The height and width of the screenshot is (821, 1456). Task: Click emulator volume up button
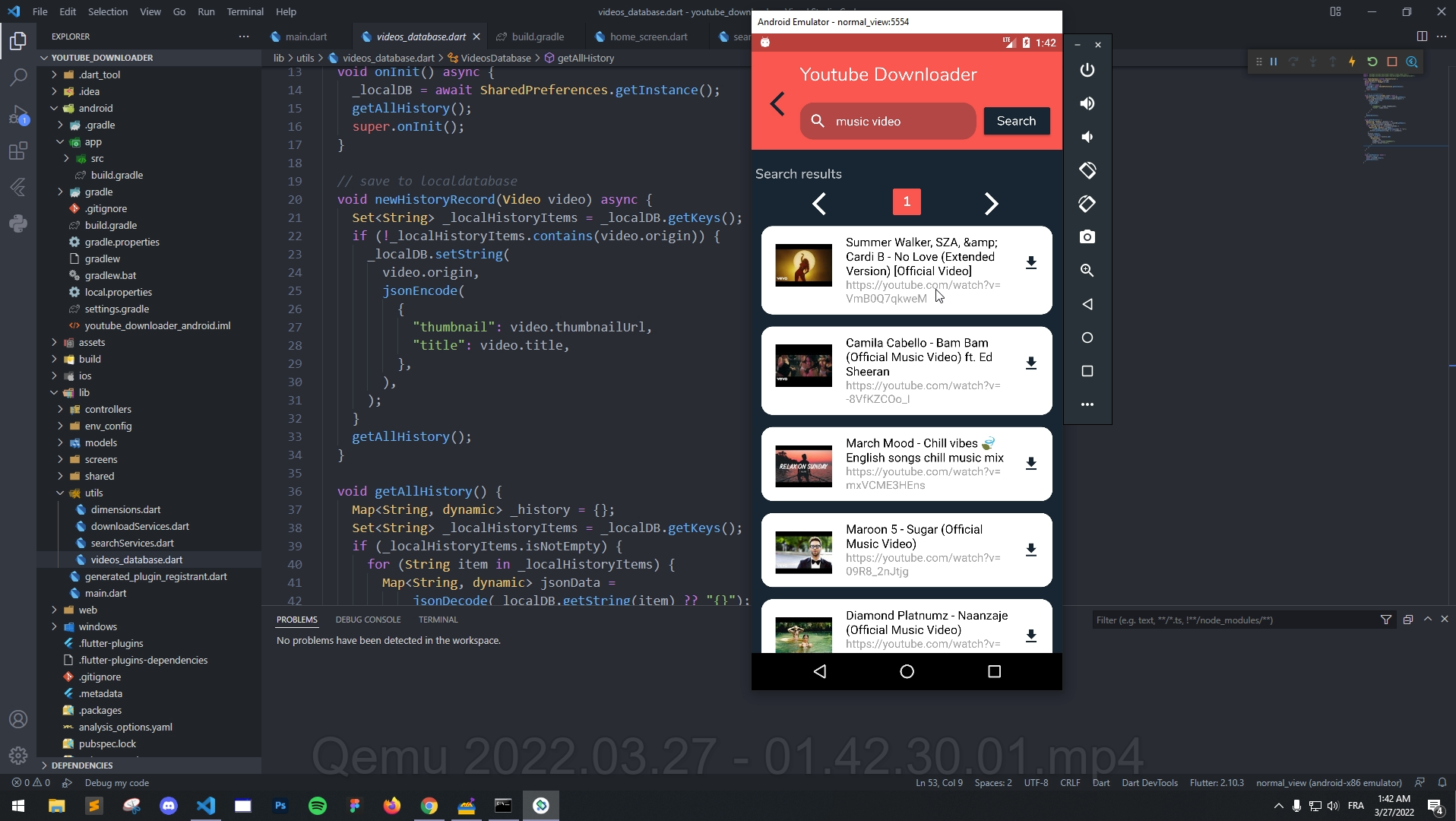click(x=1087, y=103)
